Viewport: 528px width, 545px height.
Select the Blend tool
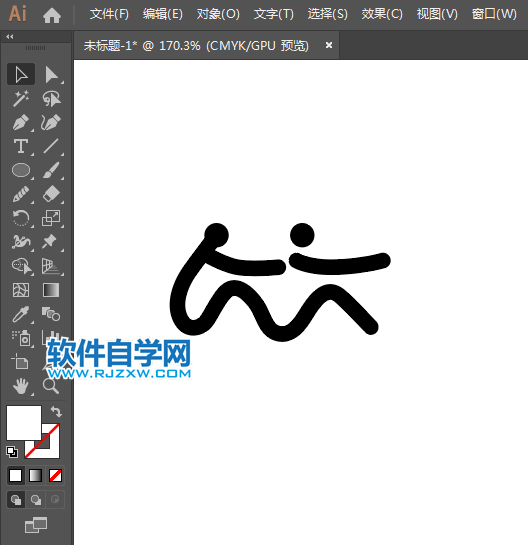click(51, 314)
